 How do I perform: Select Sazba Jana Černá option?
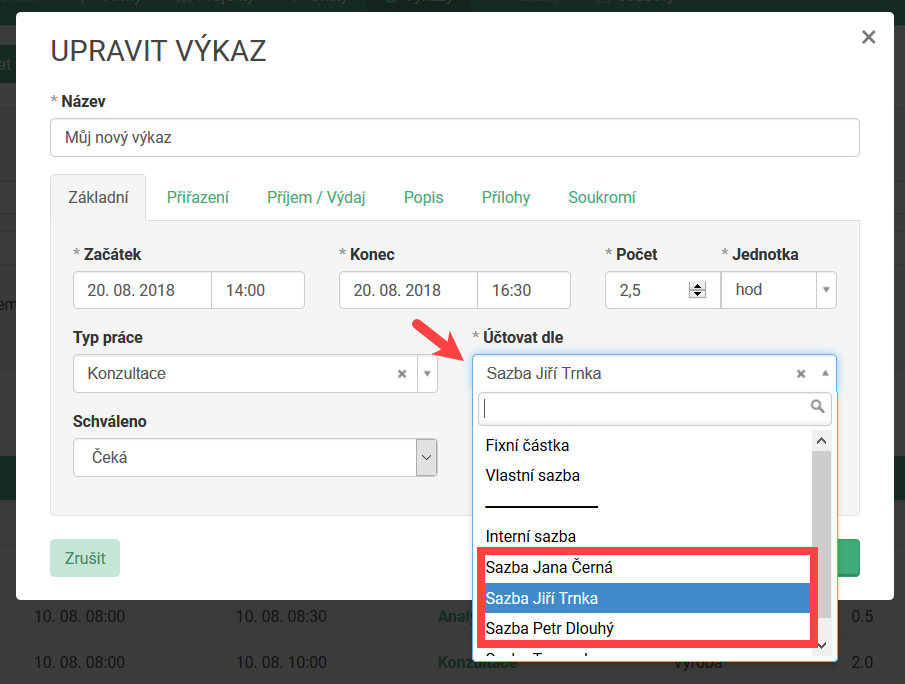coord(549,568)
